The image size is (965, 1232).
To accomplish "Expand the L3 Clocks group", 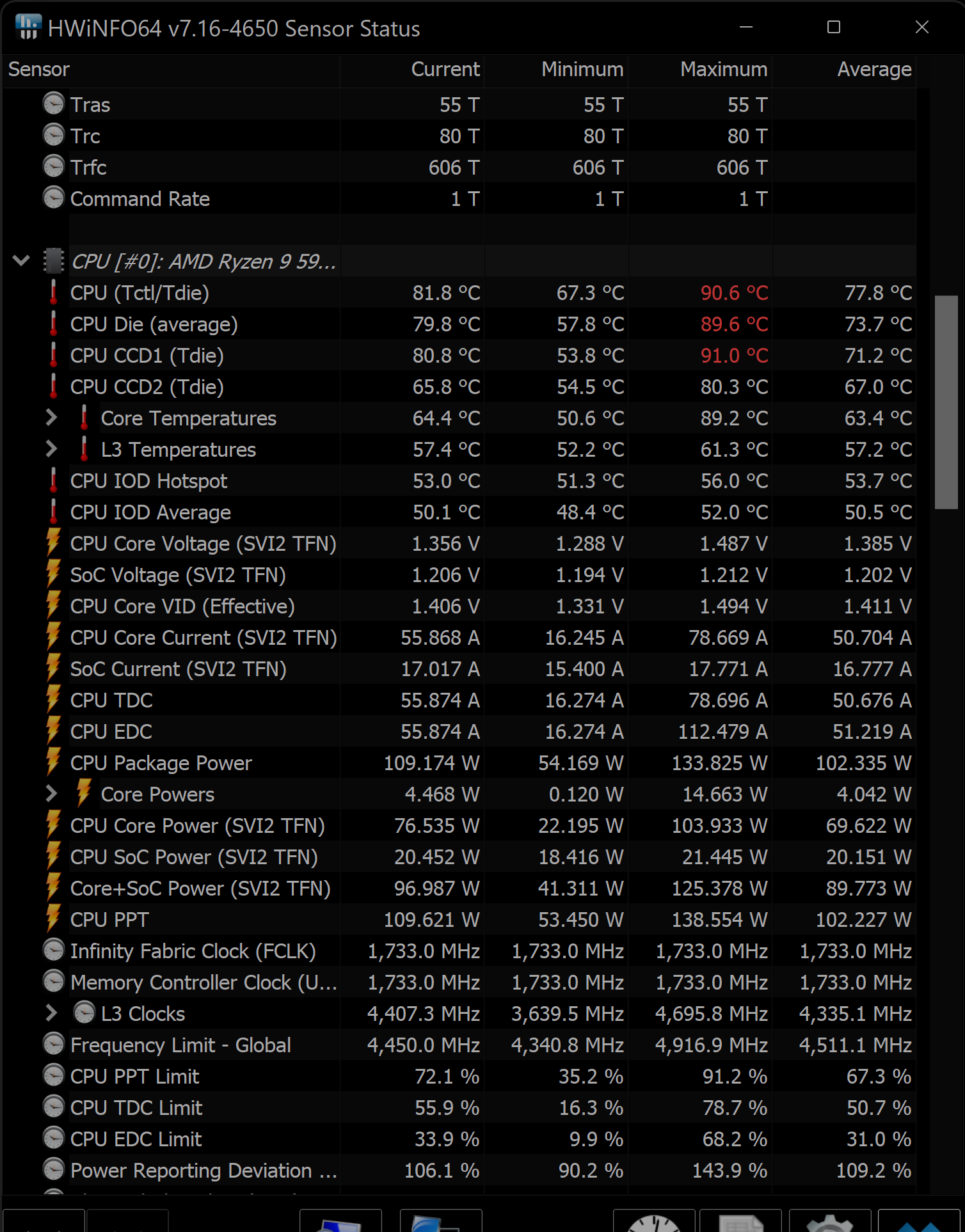I will [x=51, y=1013].
